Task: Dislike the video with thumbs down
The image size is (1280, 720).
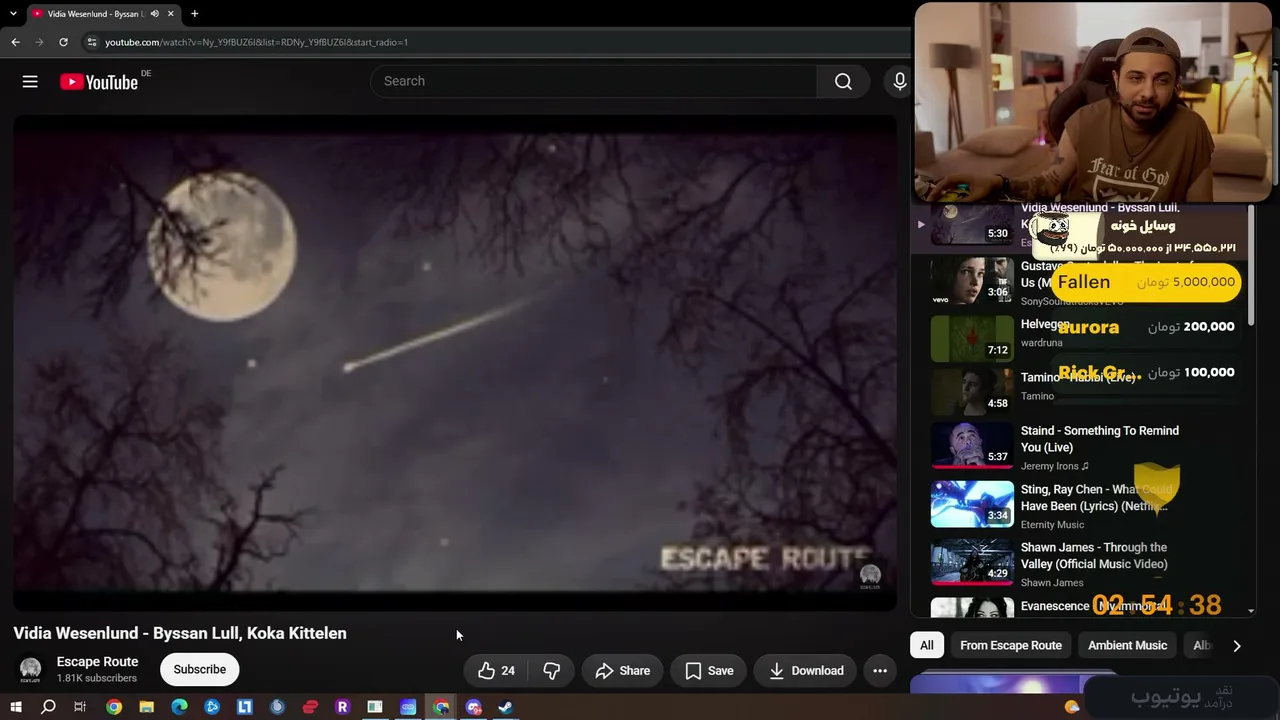Action: pos(551,671)
